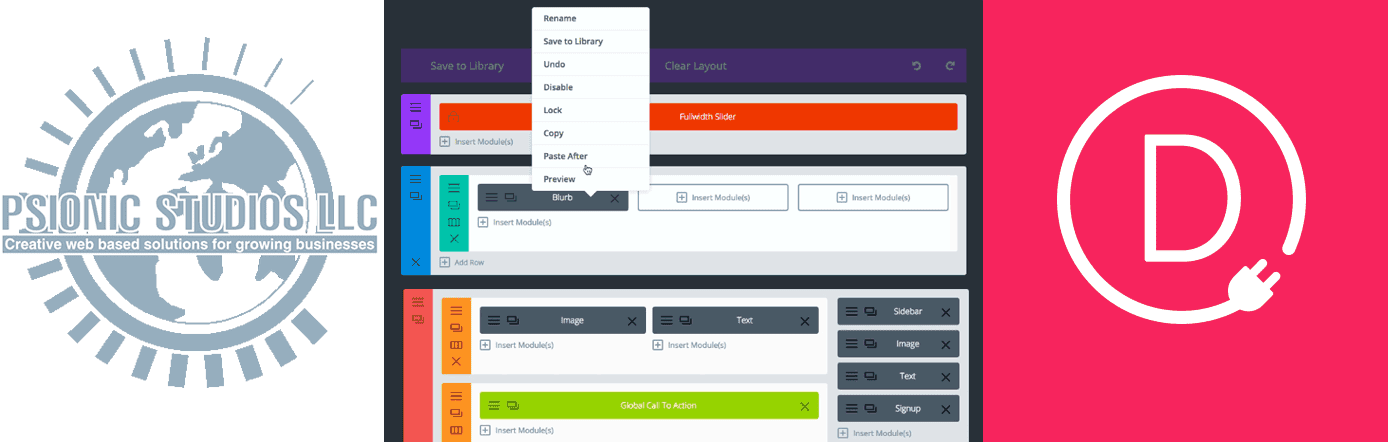Clone the Sidebar module
This screenshot has height=442, width=1388.
[870, 312]
